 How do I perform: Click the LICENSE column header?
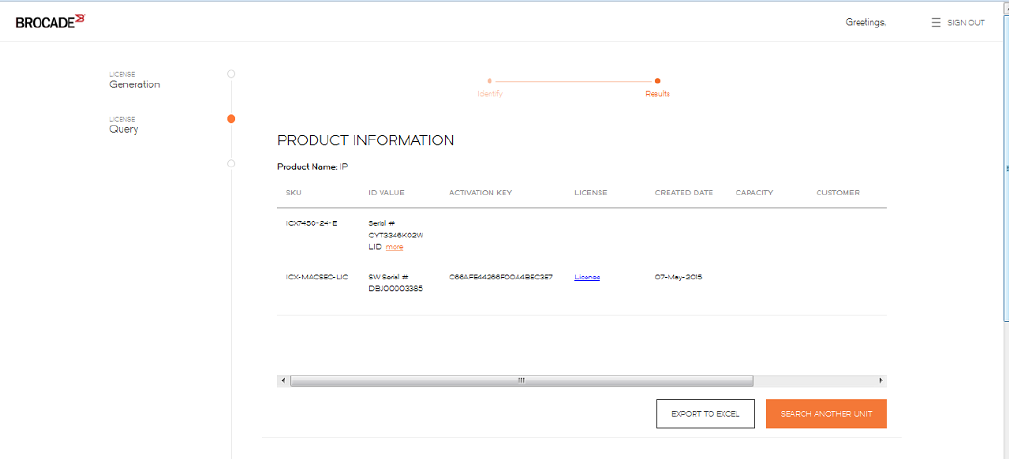click(x=591, y=192)
